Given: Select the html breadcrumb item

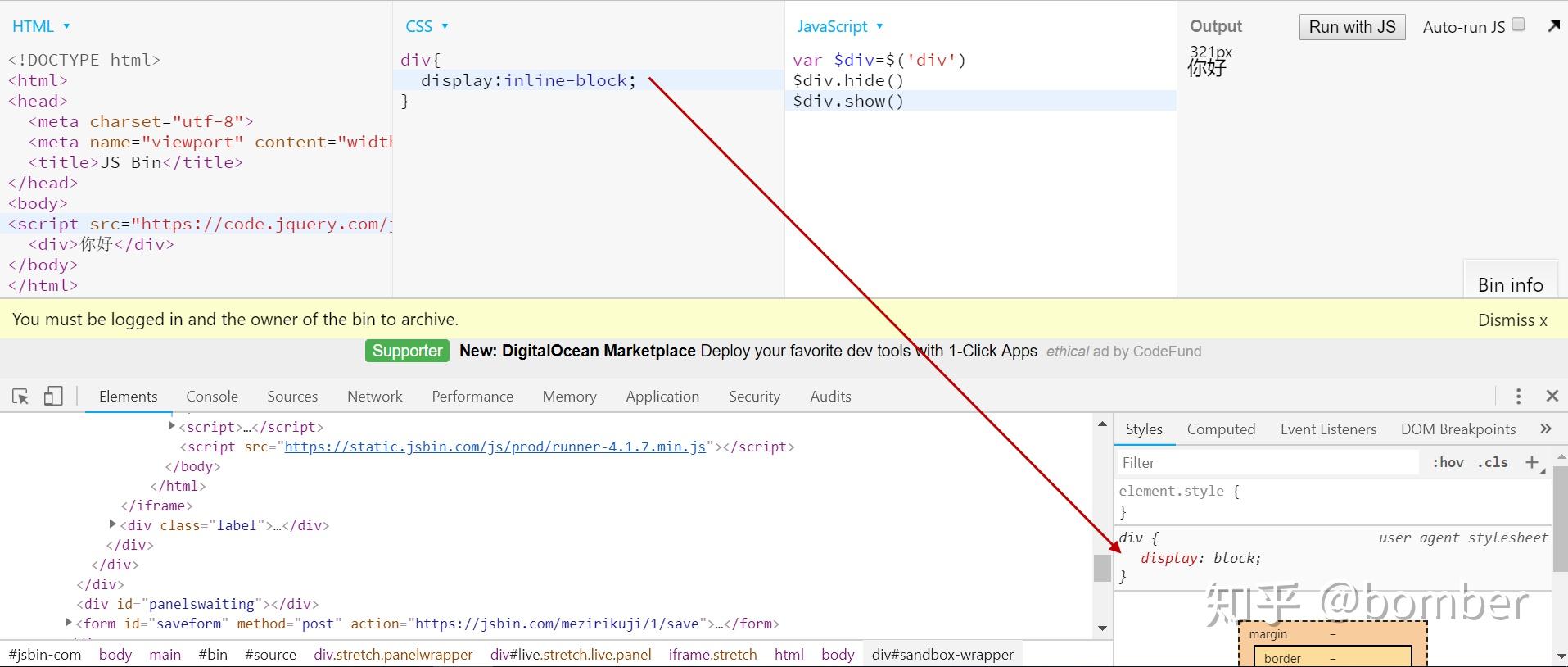Looking at the screenshot, I should (789, 655).
